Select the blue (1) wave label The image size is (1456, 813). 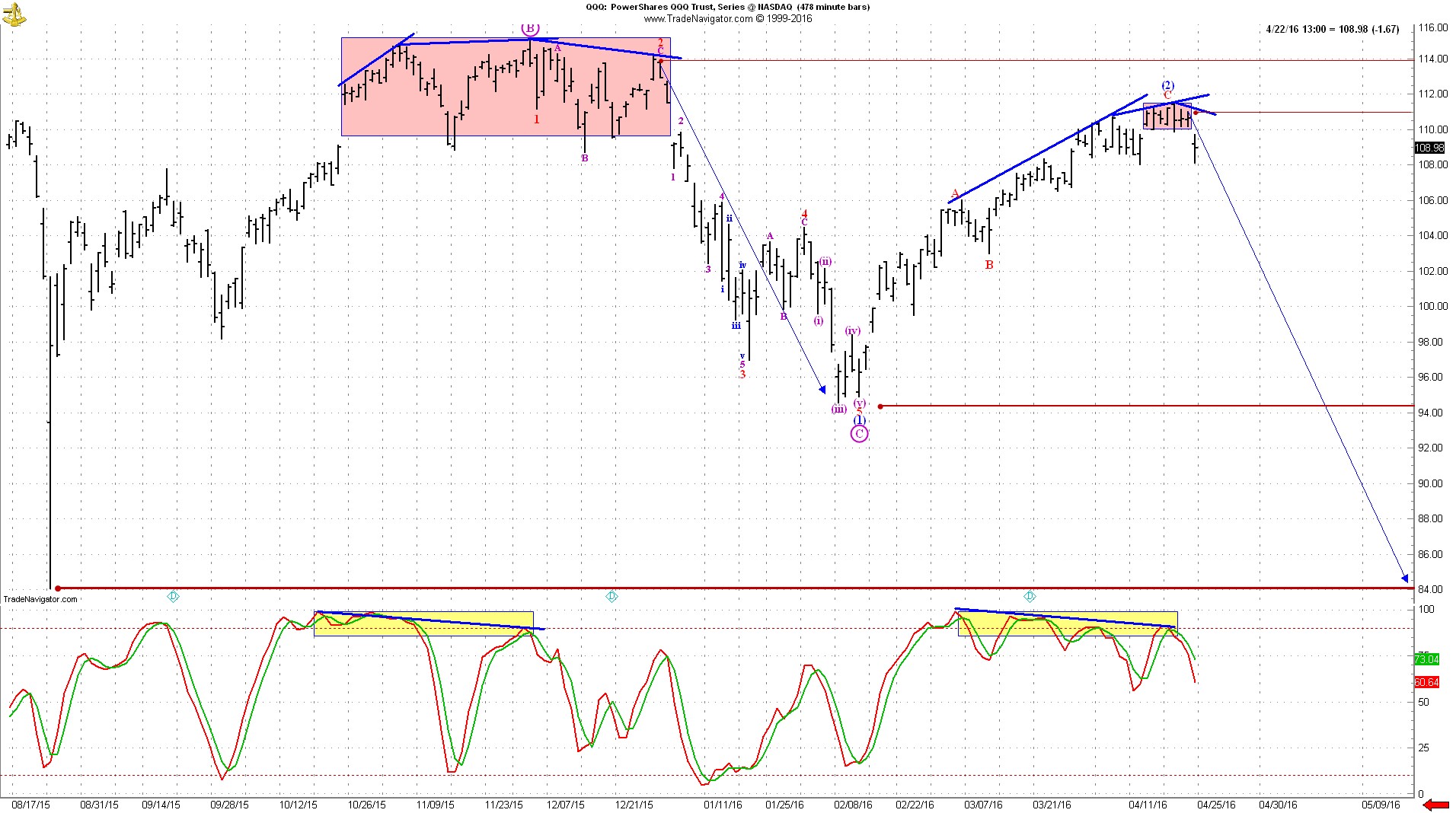(x=859, y=420)
